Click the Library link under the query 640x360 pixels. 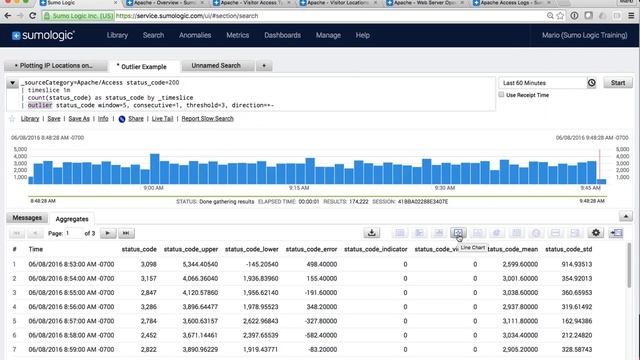point(30,119)
